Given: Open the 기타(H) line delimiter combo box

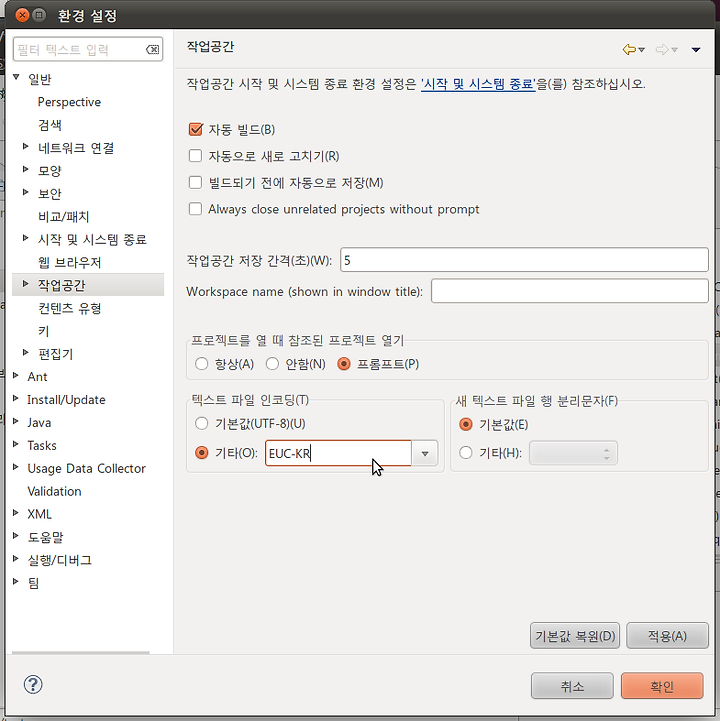Looking at the screenshot, I should point(573,453).
